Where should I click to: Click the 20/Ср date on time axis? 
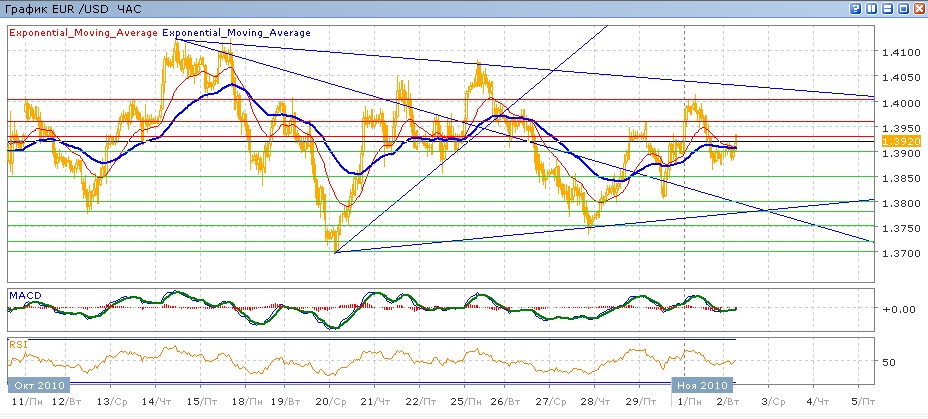(x=333, y=402)
